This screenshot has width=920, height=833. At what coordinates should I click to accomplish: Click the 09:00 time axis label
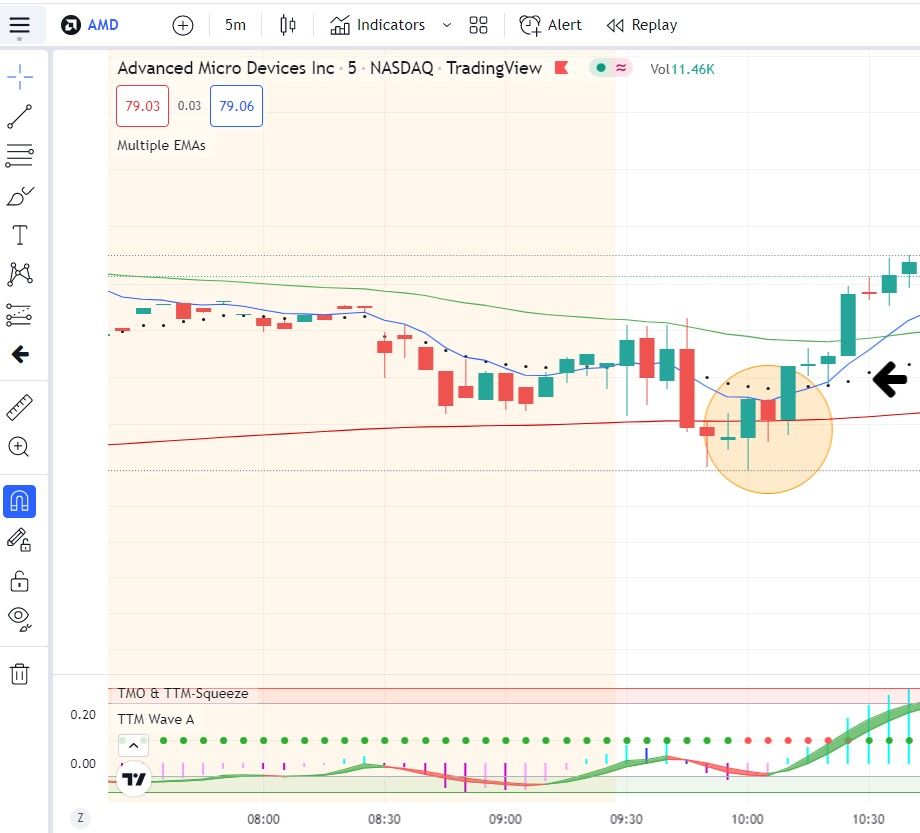(x=505, y=819)
